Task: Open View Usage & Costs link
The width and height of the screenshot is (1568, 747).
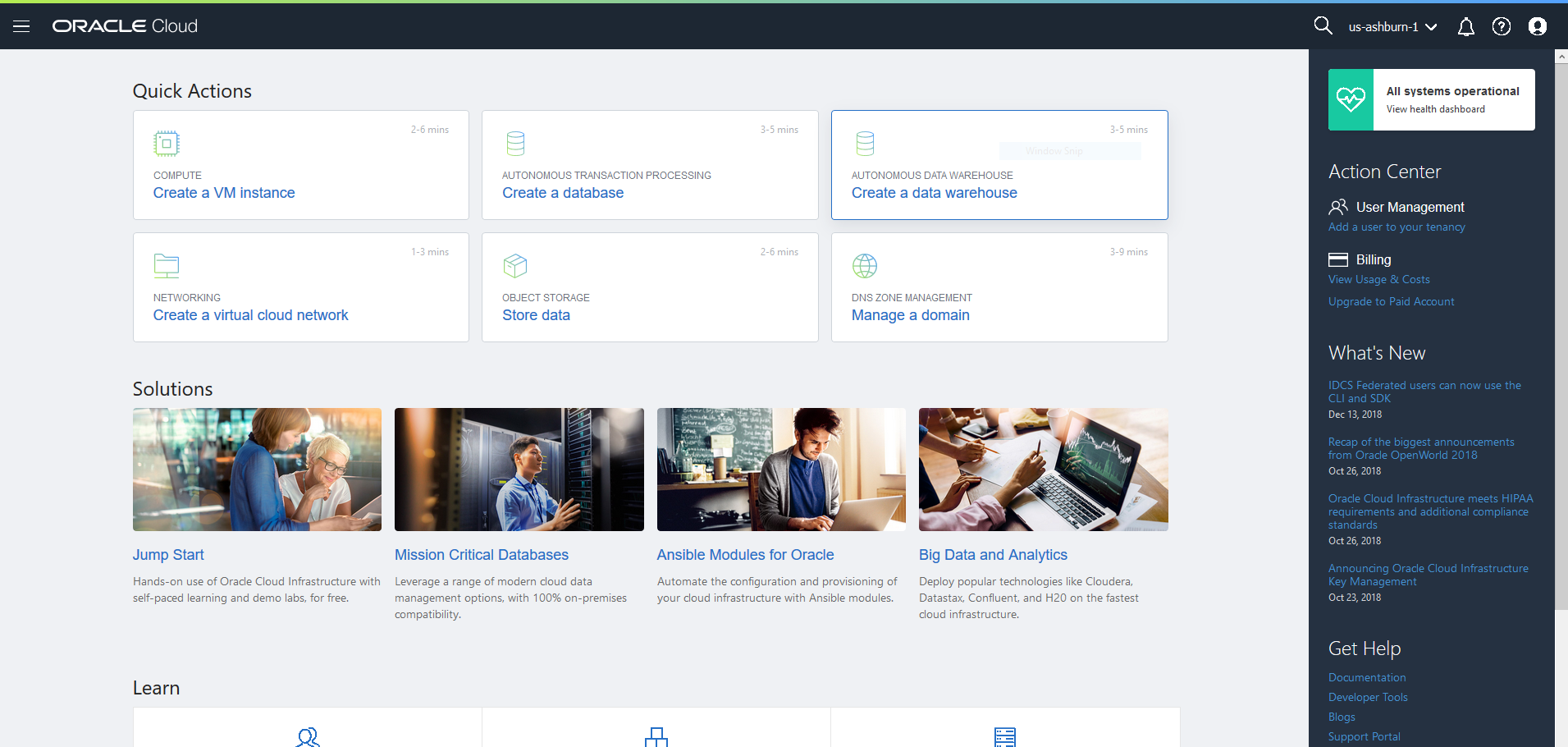Action: [x=1379, y=280]
